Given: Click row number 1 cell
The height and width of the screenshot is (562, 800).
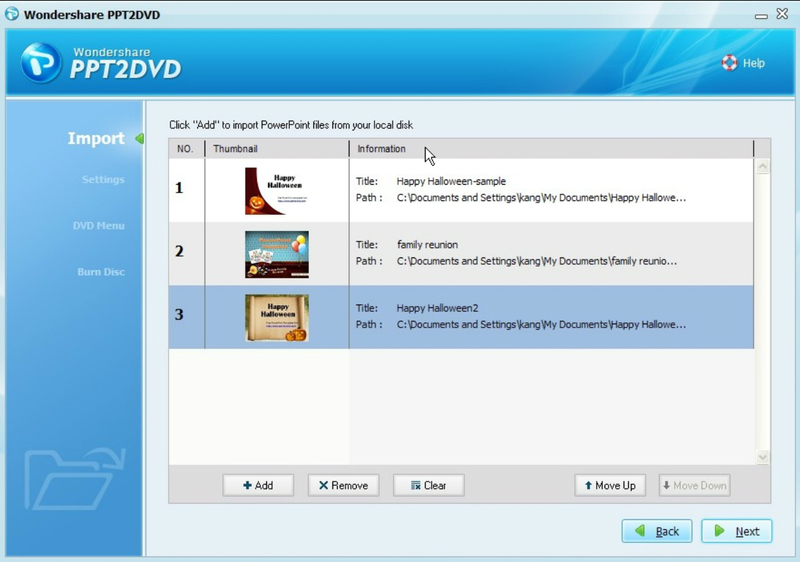Looking at the screenshot, I should click(187, 190).
